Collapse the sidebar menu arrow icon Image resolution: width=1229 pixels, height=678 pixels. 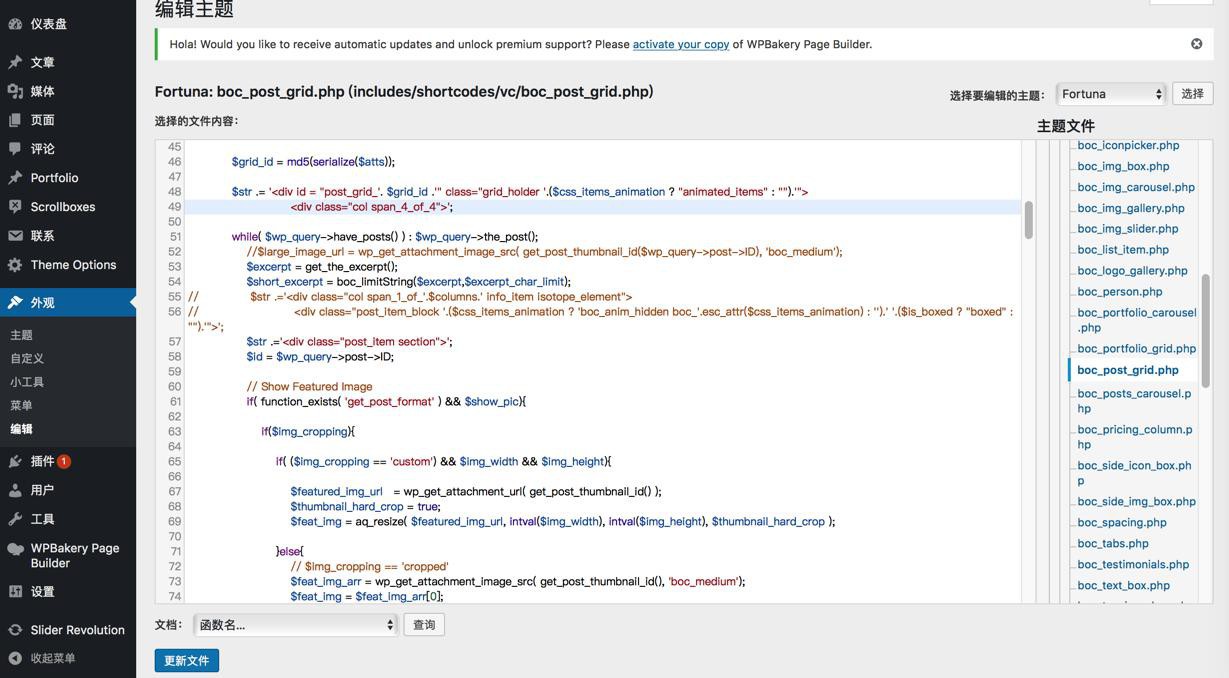tap(15, 658)
